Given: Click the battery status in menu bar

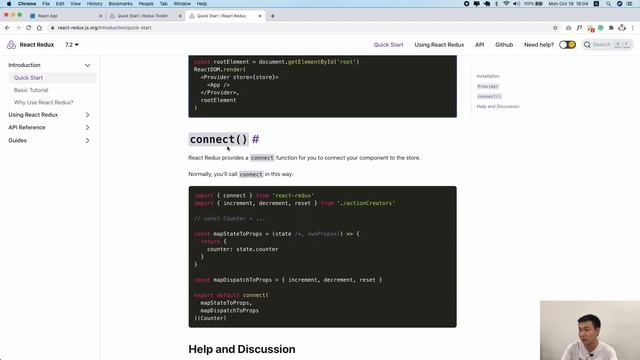Looking at the screenshot, I should tap(533, 4).
